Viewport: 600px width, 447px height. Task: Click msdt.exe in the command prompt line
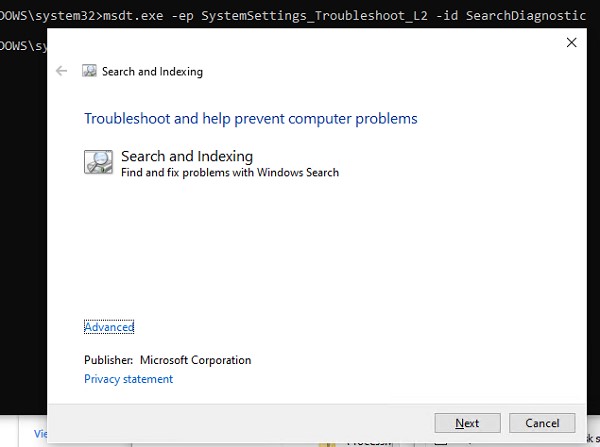tap(131, 16)
